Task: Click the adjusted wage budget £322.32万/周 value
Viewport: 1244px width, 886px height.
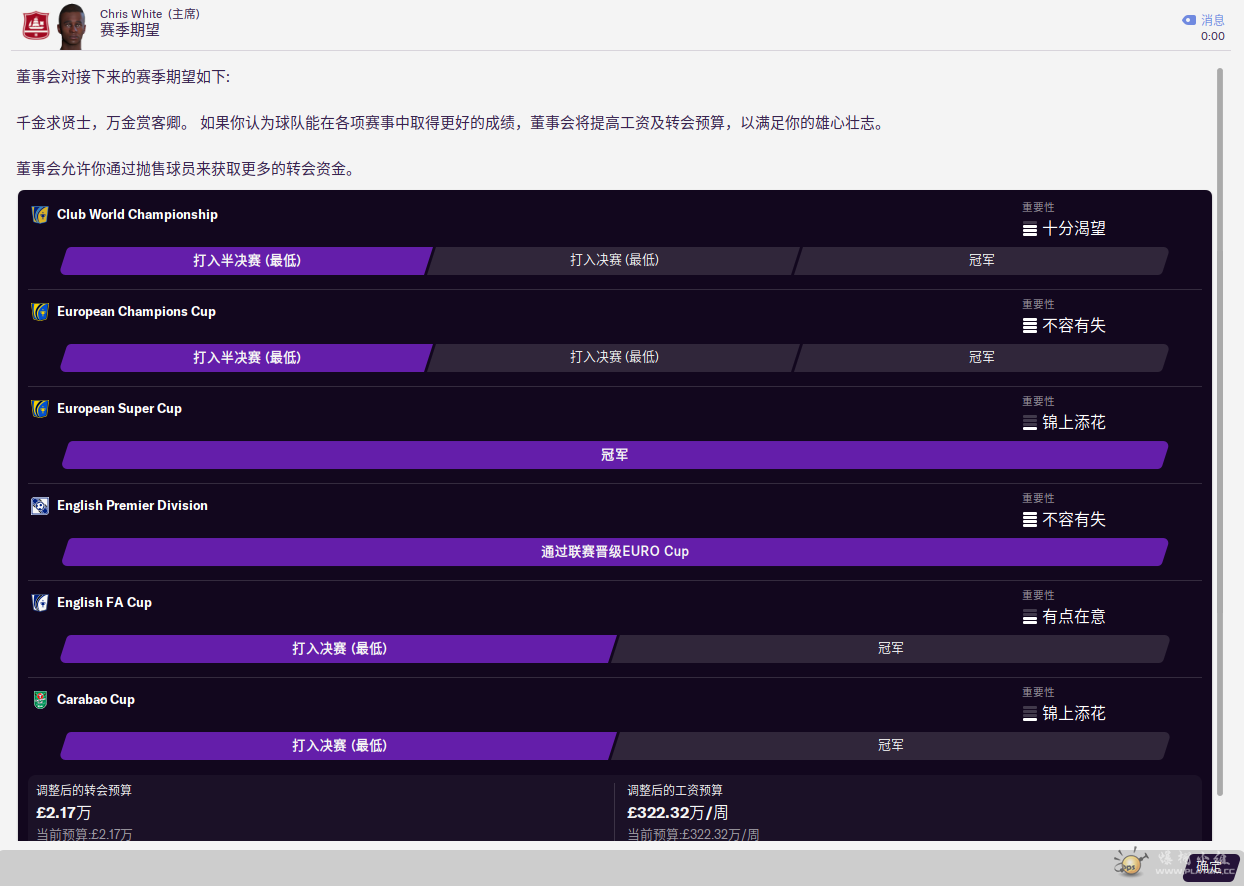Action: (677, 812)
